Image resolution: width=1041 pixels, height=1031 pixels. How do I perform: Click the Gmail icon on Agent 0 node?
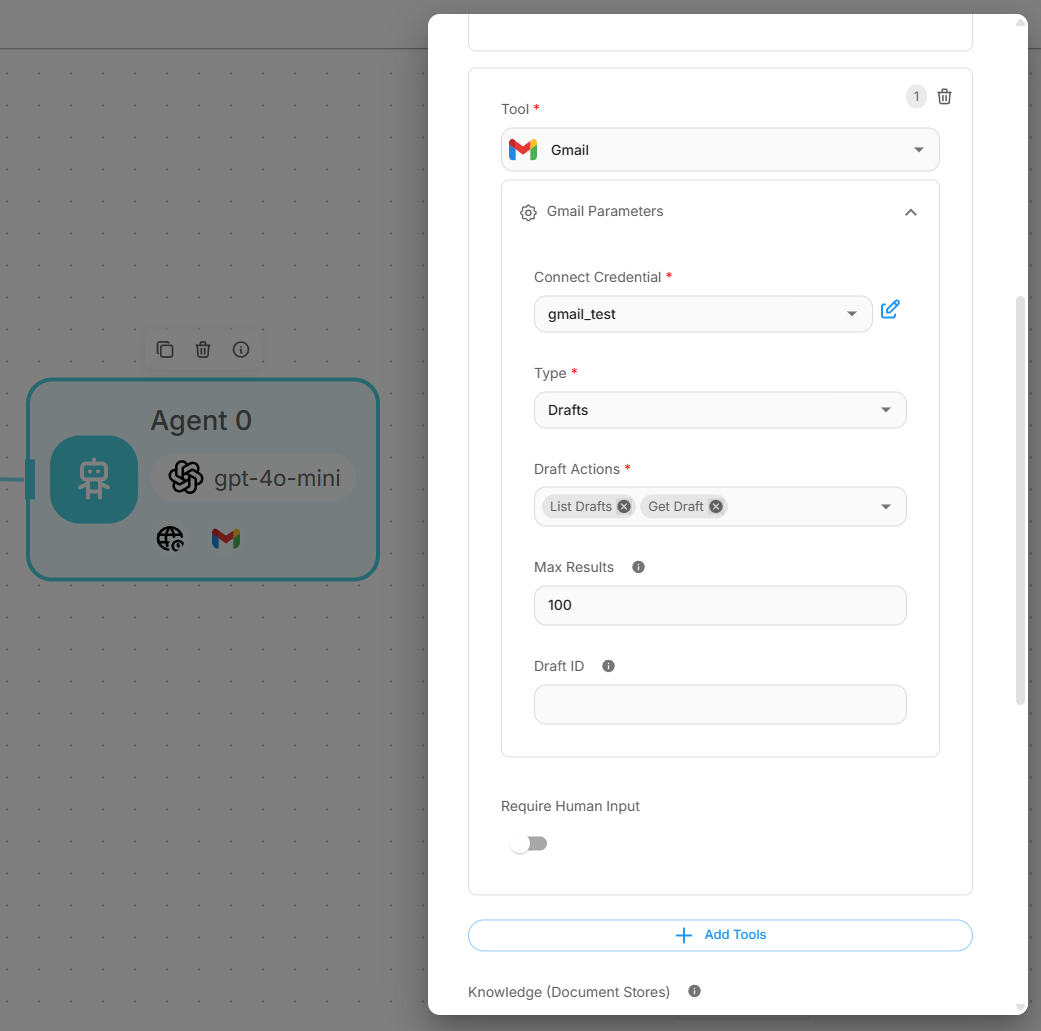(226, 539)
